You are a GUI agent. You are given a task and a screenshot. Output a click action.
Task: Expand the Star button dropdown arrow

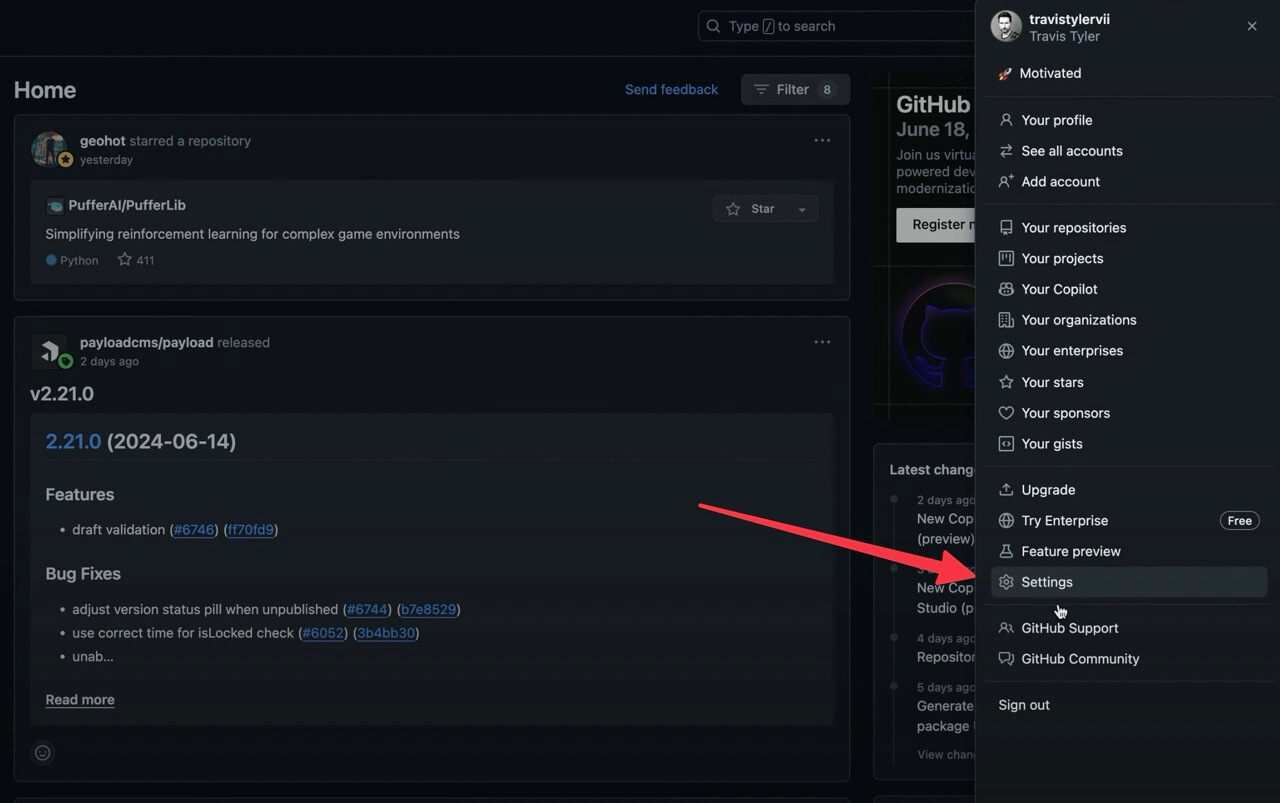802,209
